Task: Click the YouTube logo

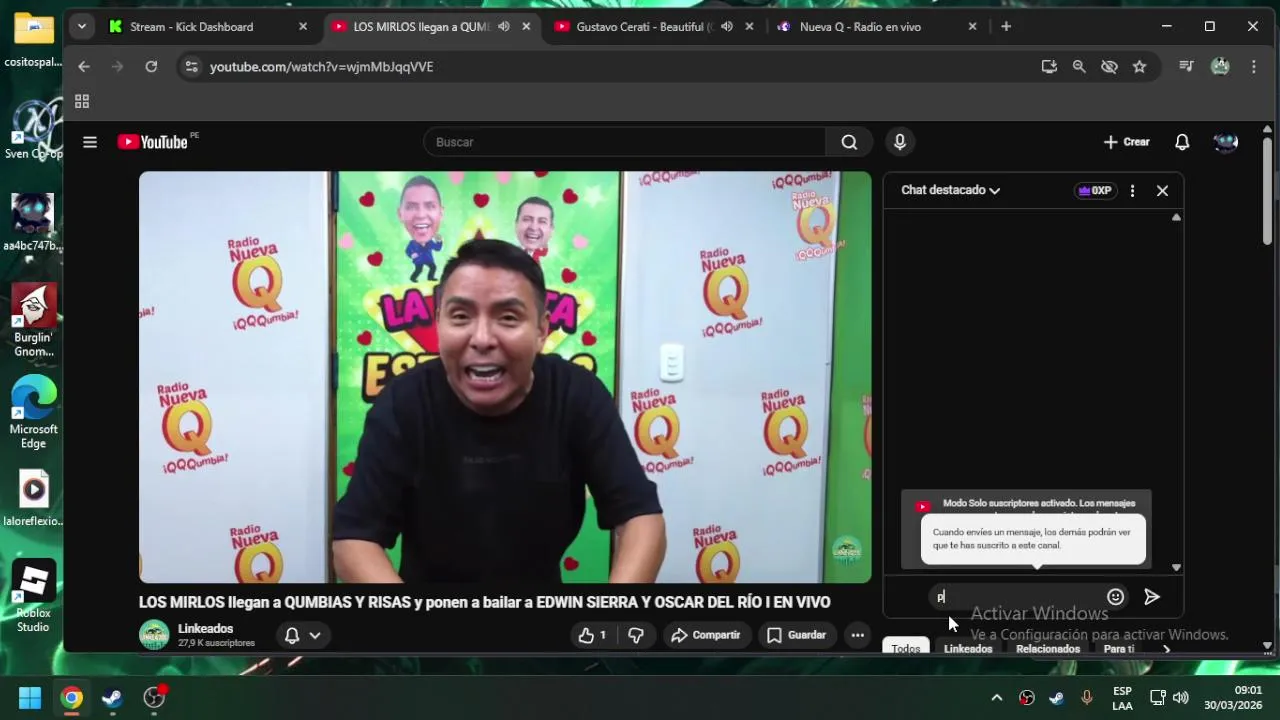Action: point(153,142)
